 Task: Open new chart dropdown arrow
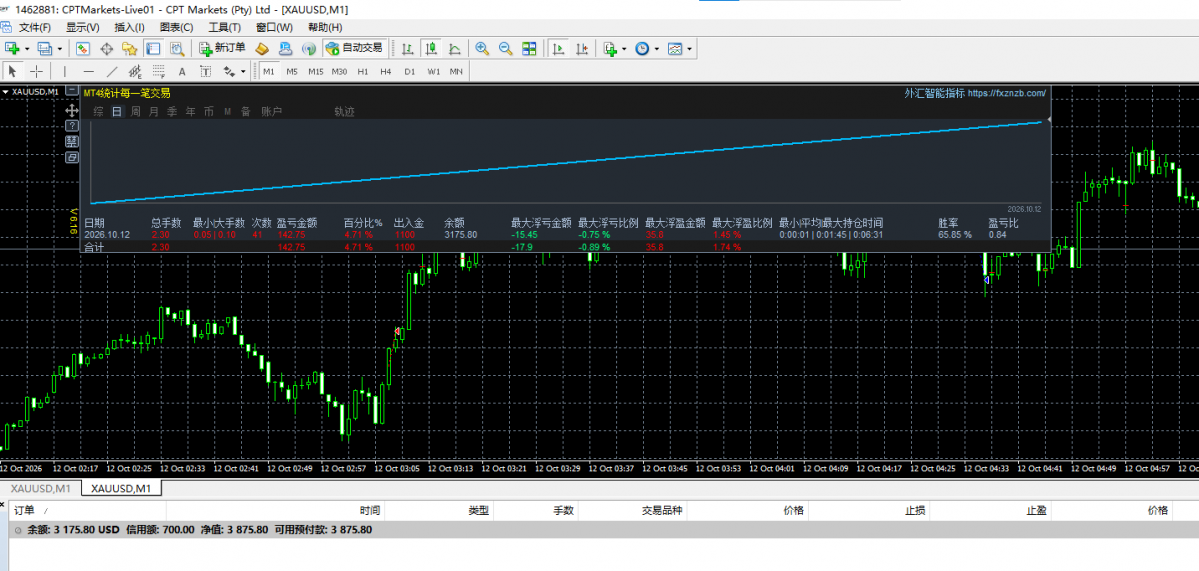28,48
